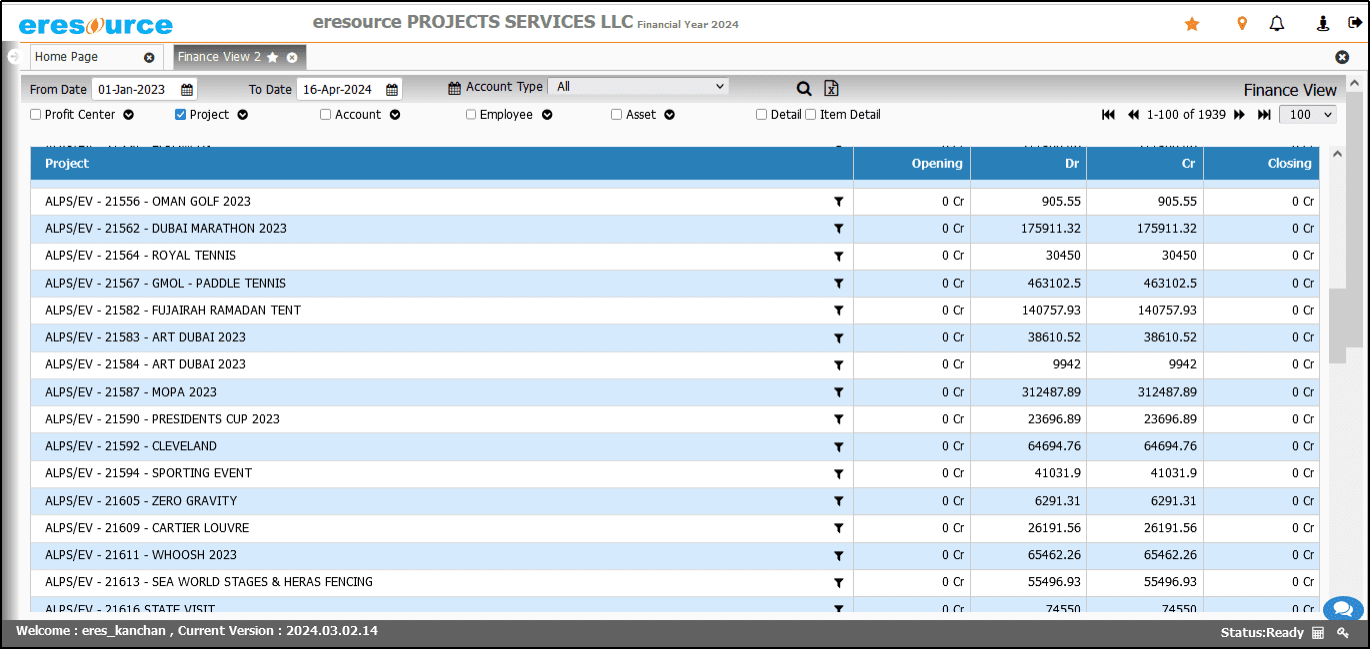The height and width of the screenshot is (651, 1372).
Task: Click the logout icon in header
Action: pyautogui.click(x=1355, y=23)
